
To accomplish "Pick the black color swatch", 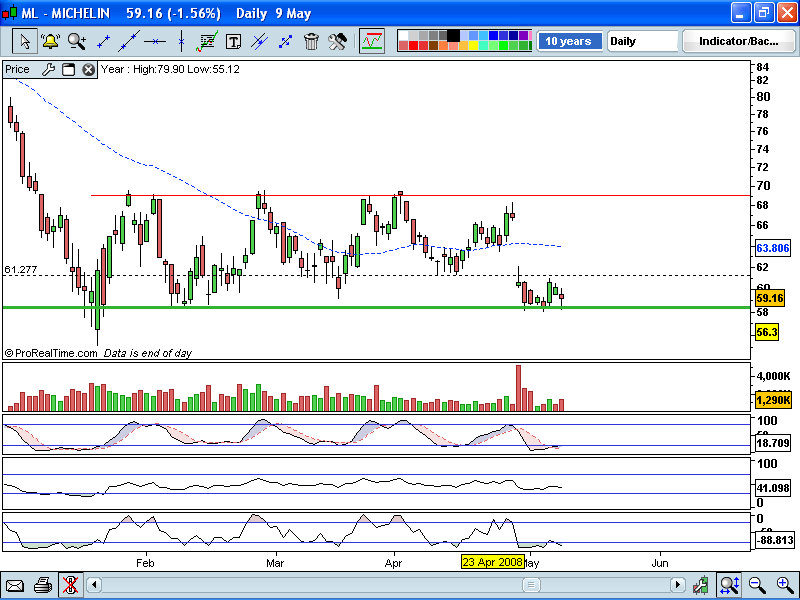I will 453,36.
